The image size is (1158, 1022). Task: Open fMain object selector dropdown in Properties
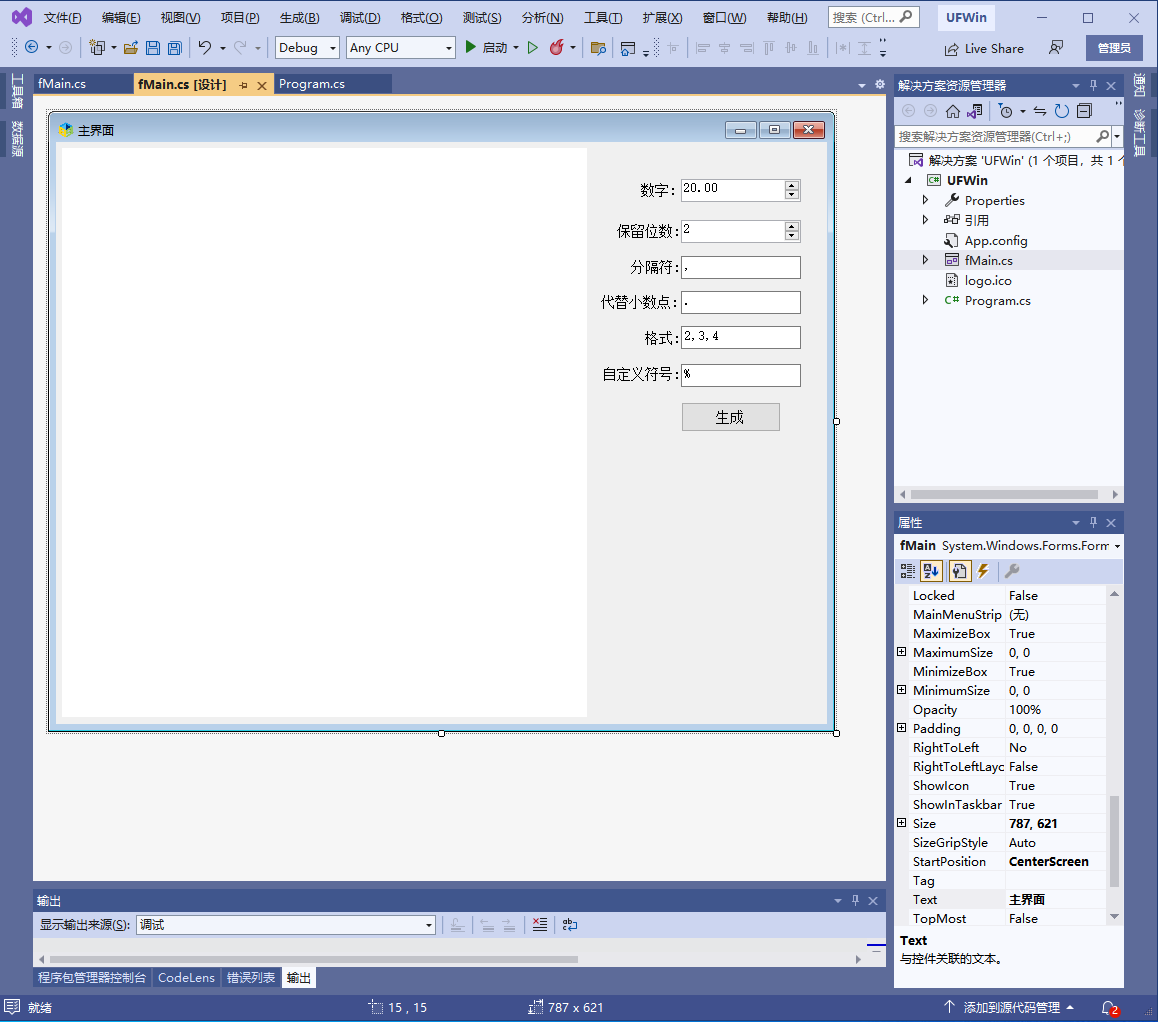pos(1117,546)
